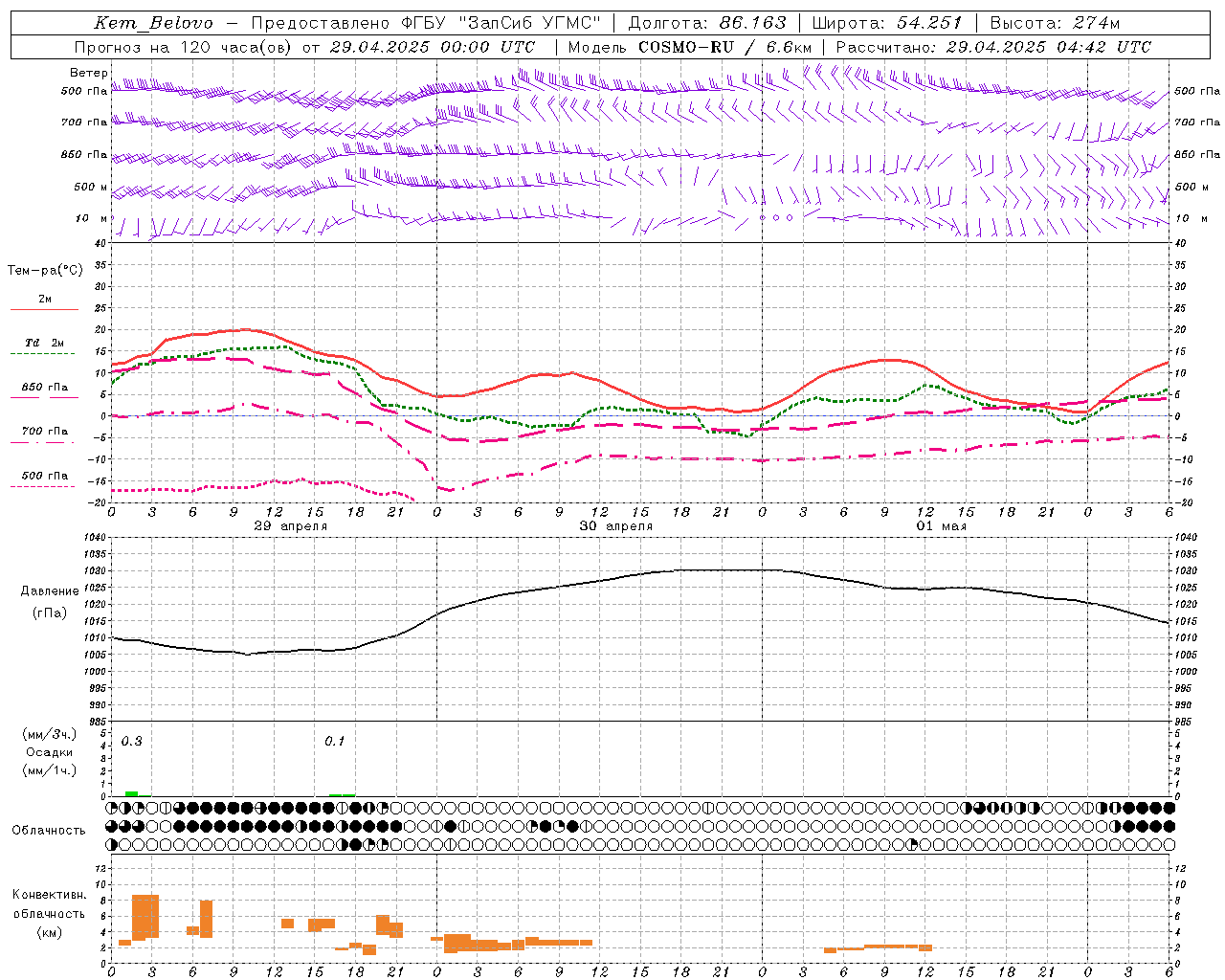The image size is (1225, 980).
Task: Select the Широта: 54.251 header value
Action: (x=887, y=23)
